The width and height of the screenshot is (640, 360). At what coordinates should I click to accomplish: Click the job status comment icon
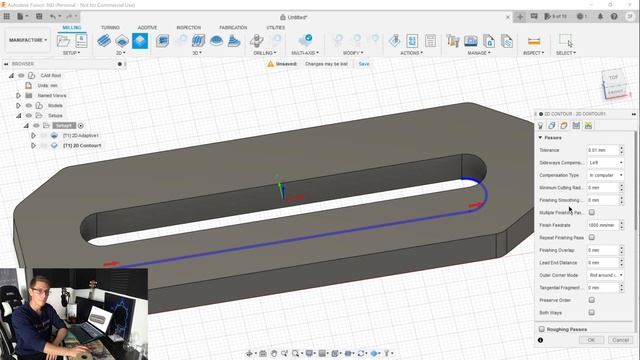pyautogui.click(x=534, y=16)
